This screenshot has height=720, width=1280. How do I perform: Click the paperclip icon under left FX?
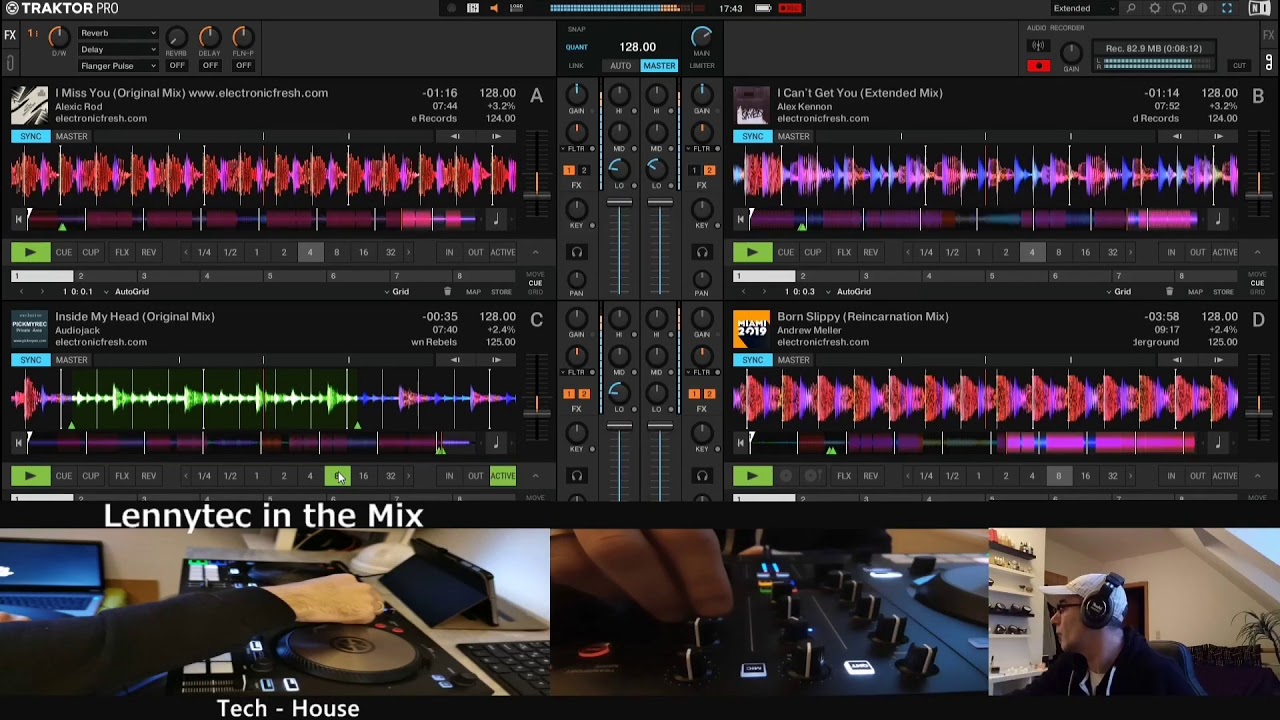[10, 64]
